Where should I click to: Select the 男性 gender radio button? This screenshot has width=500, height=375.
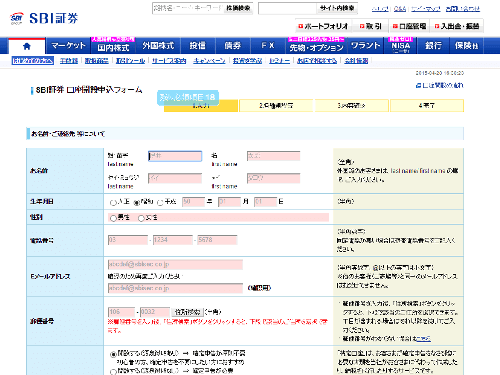[x=113, y=218]
